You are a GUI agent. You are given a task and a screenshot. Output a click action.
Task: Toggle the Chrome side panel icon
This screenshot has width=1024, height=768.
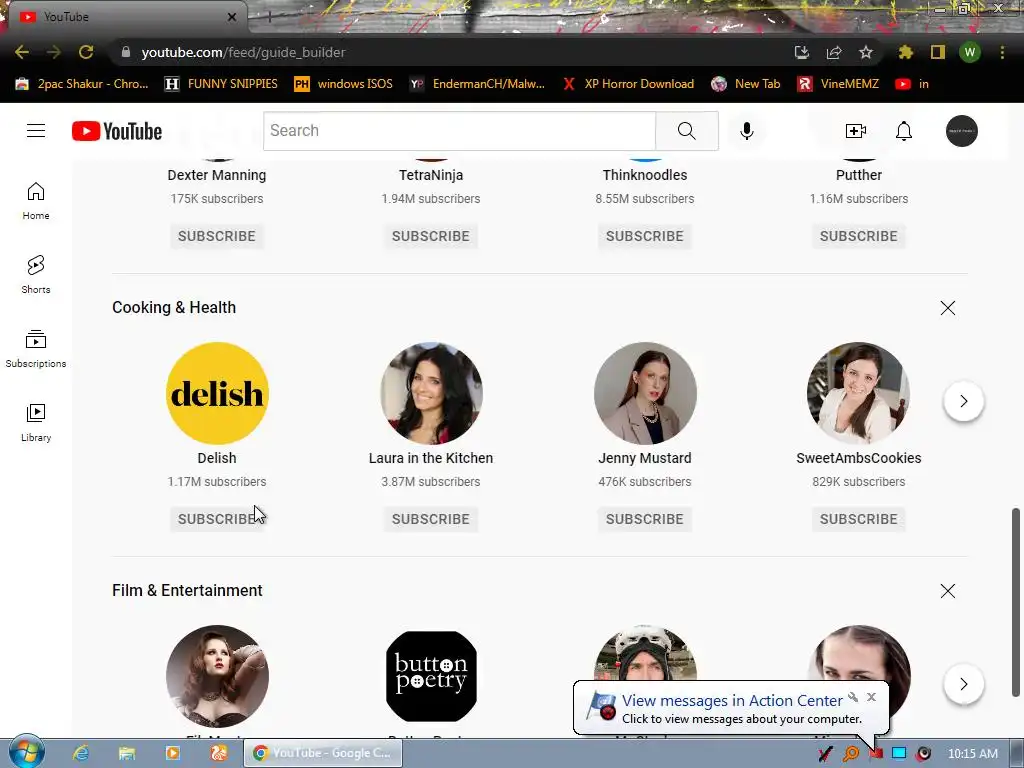point(938,52)
